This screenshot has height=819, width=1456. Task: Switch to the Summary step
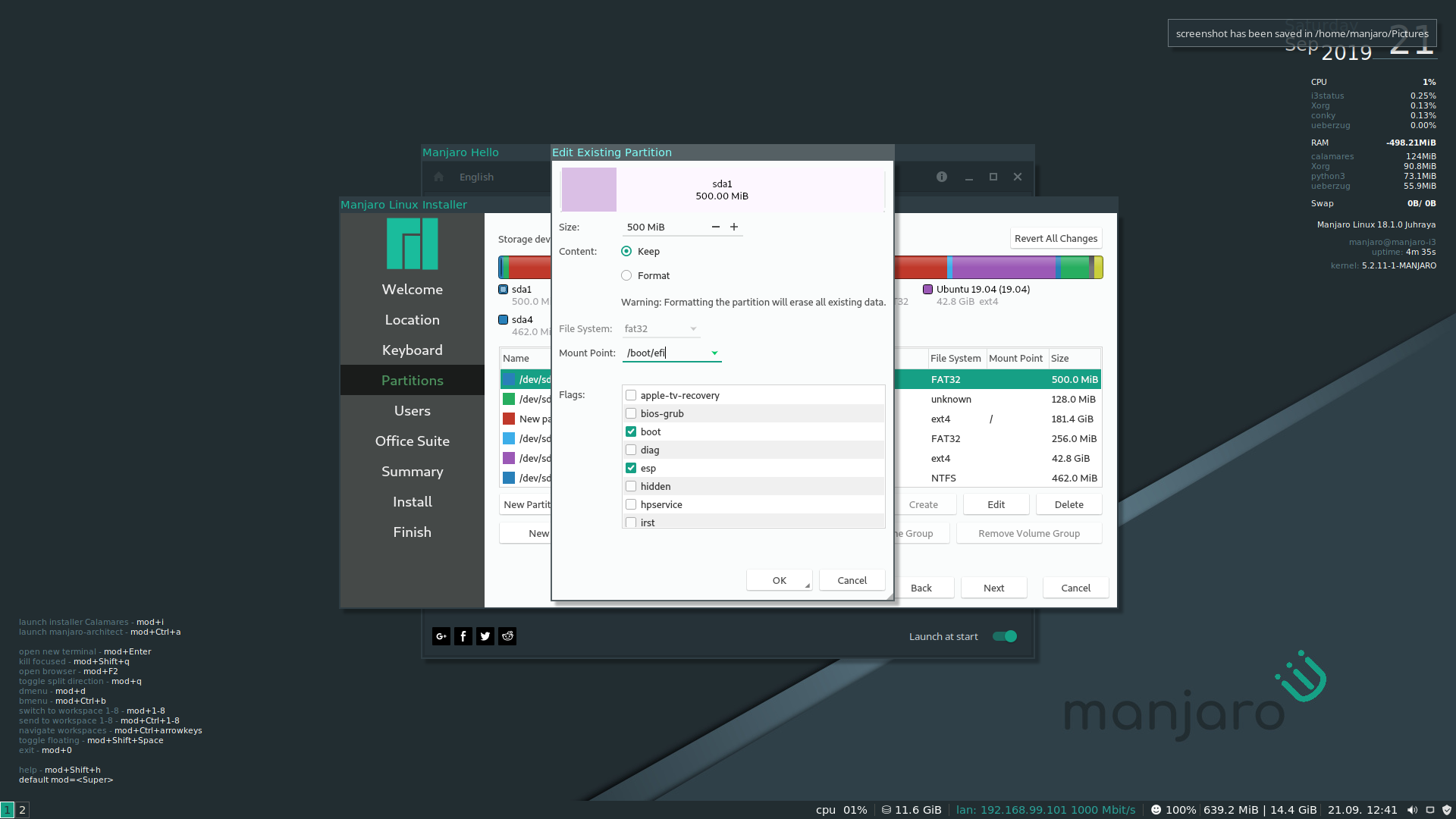pos(412,471)
